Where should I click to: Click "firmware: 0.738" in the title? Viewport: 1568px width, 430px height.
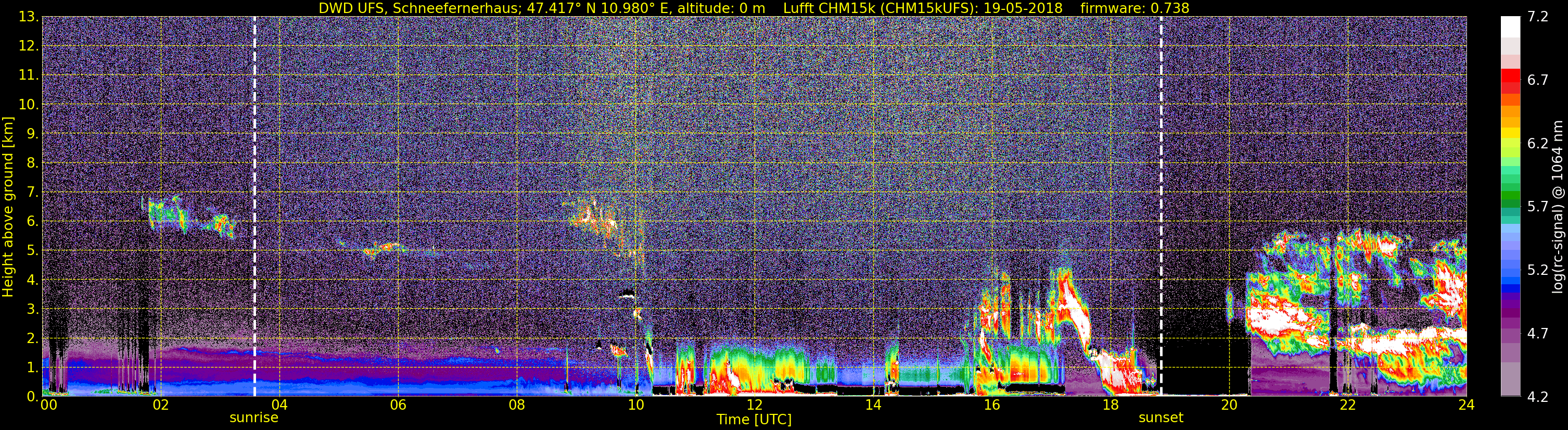point(1134,8)
